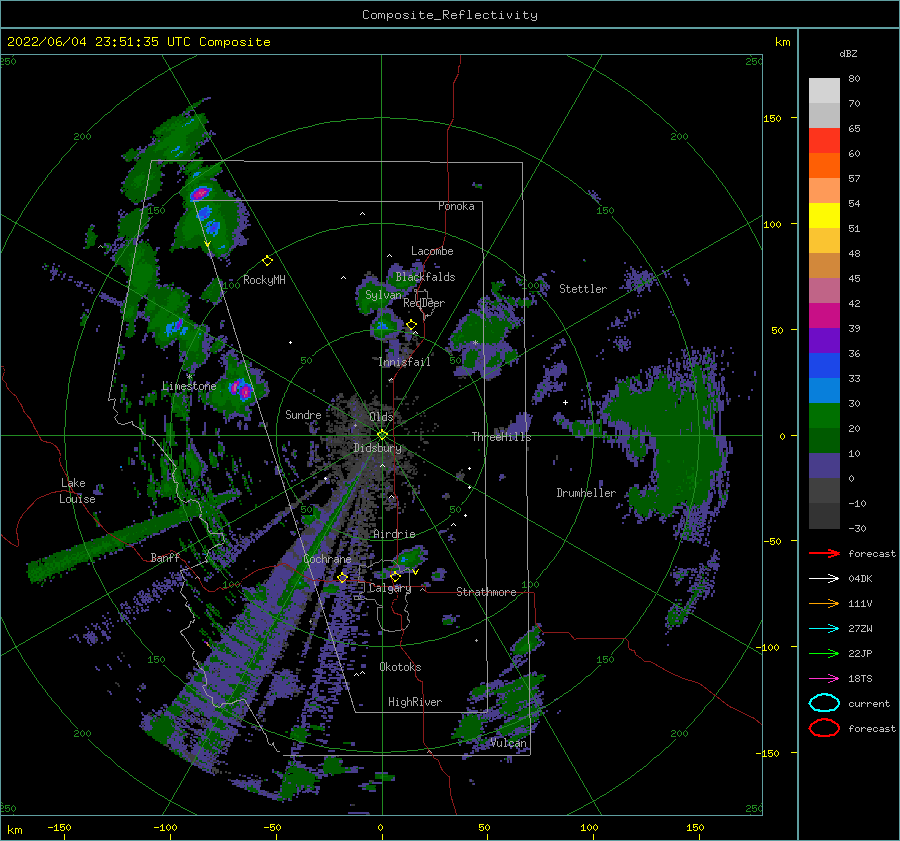Screen dimensions: 900x841
Task: Click the Calgary map label
Action: click(x=390, y=588)
